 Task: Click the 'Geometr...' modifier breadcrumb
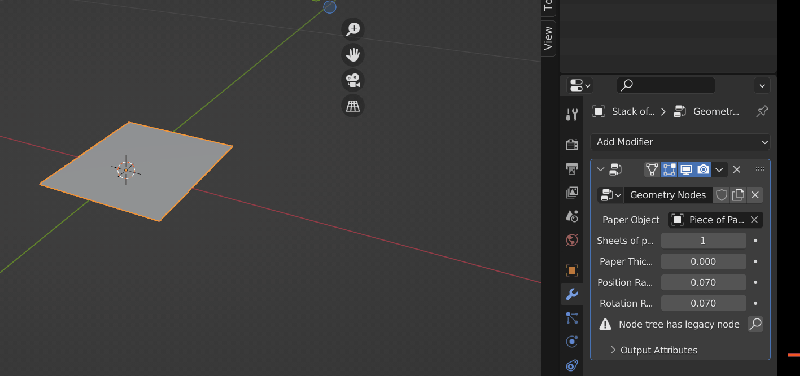706,112
